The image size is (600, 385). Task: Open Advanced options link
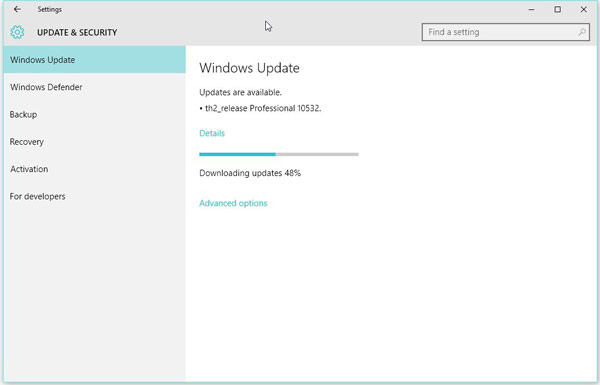(x=233, y=203)
